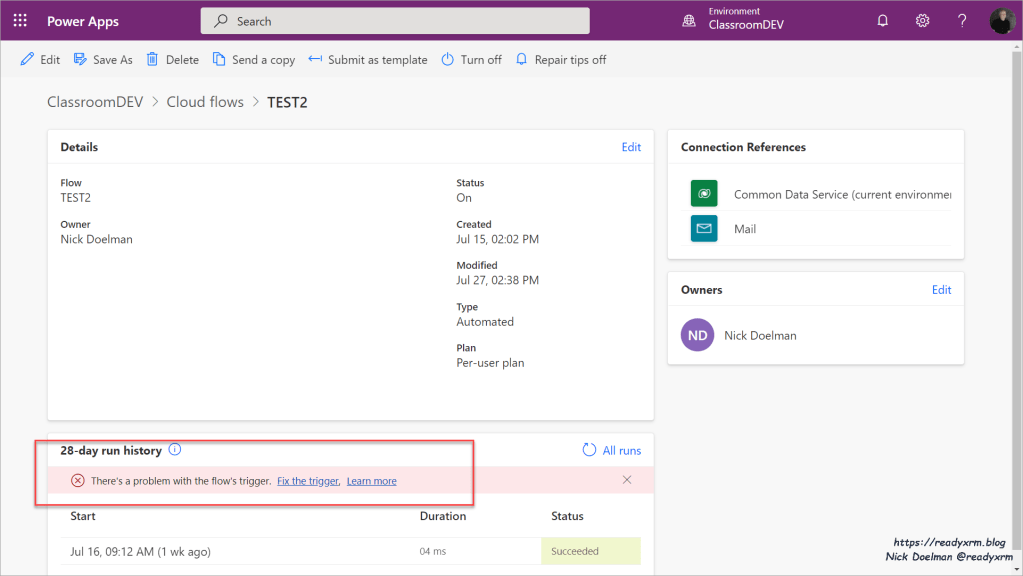Toggle Repair tips off
Screen dimensions: 1023x576
(x=560, y=60)
